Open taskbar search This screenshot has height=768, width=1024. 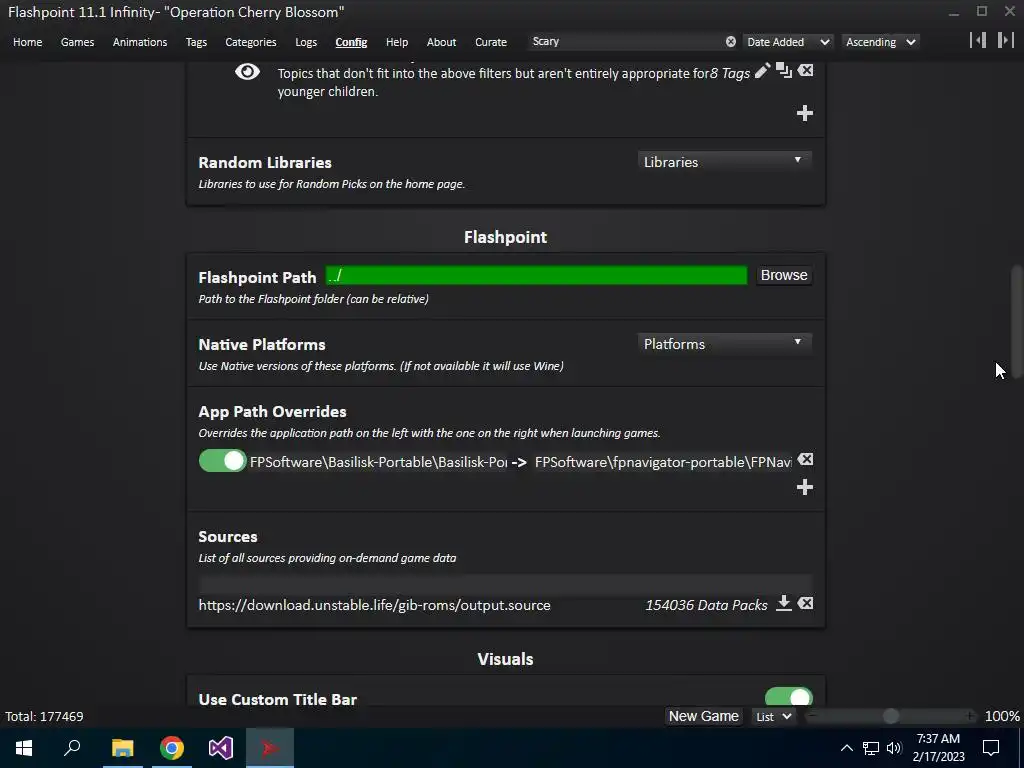(72, 748)
